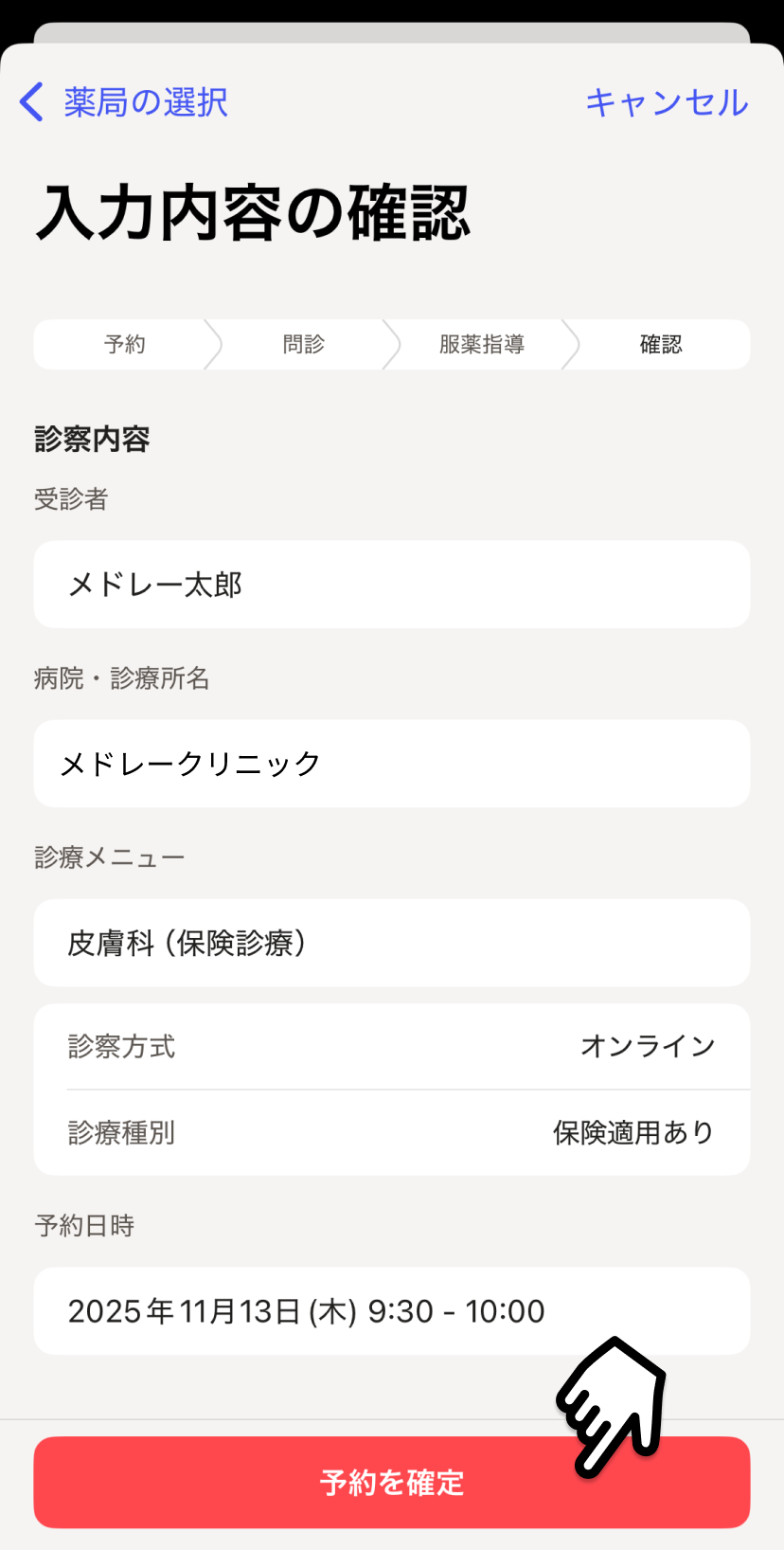Go back to 薬局の選択
This screenshot has width=784, height=1550.
click(146, 102)
